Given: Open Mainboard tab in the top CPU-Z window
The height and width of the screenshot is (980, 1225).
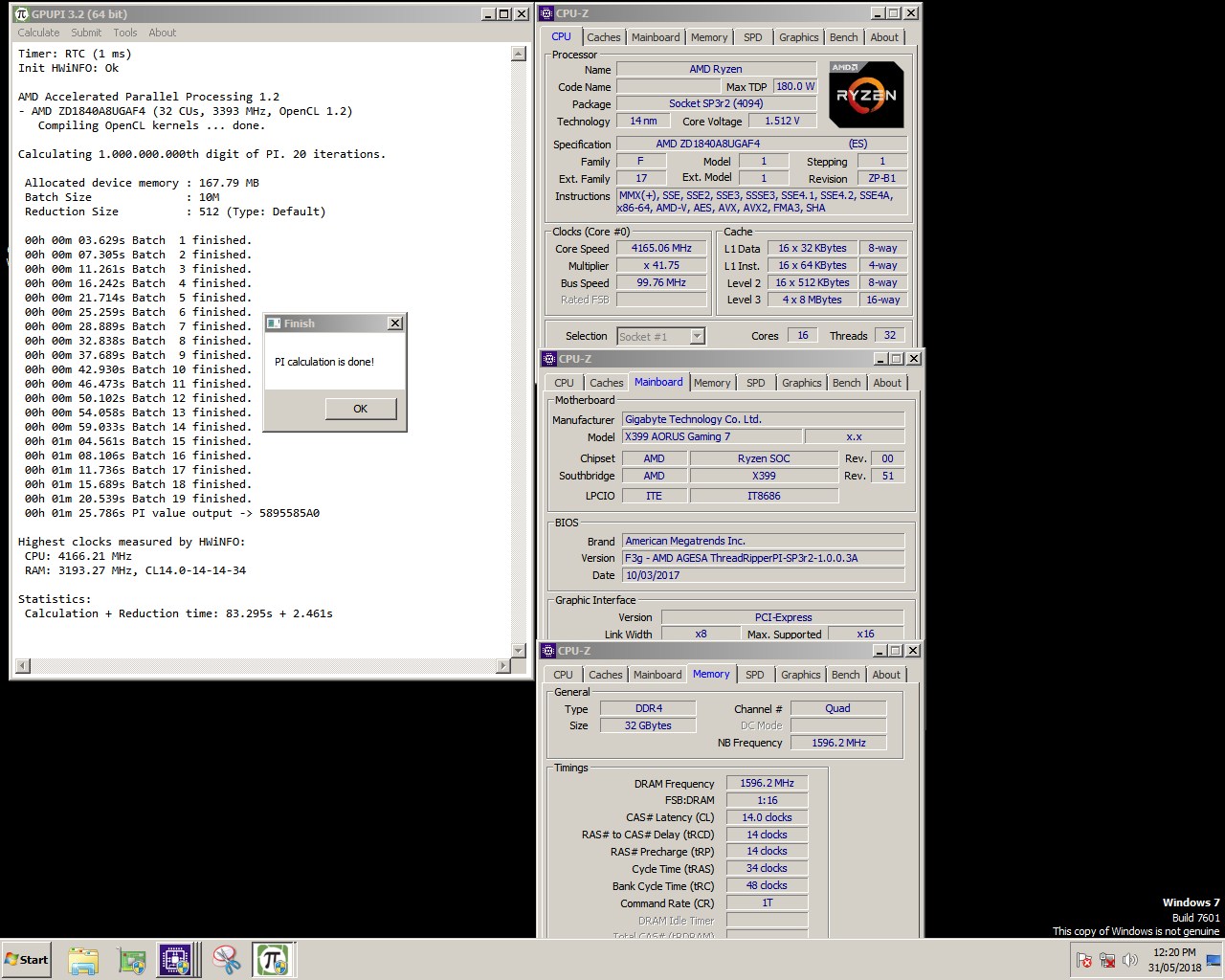Looking at the screenshot, I should (656, 37).
